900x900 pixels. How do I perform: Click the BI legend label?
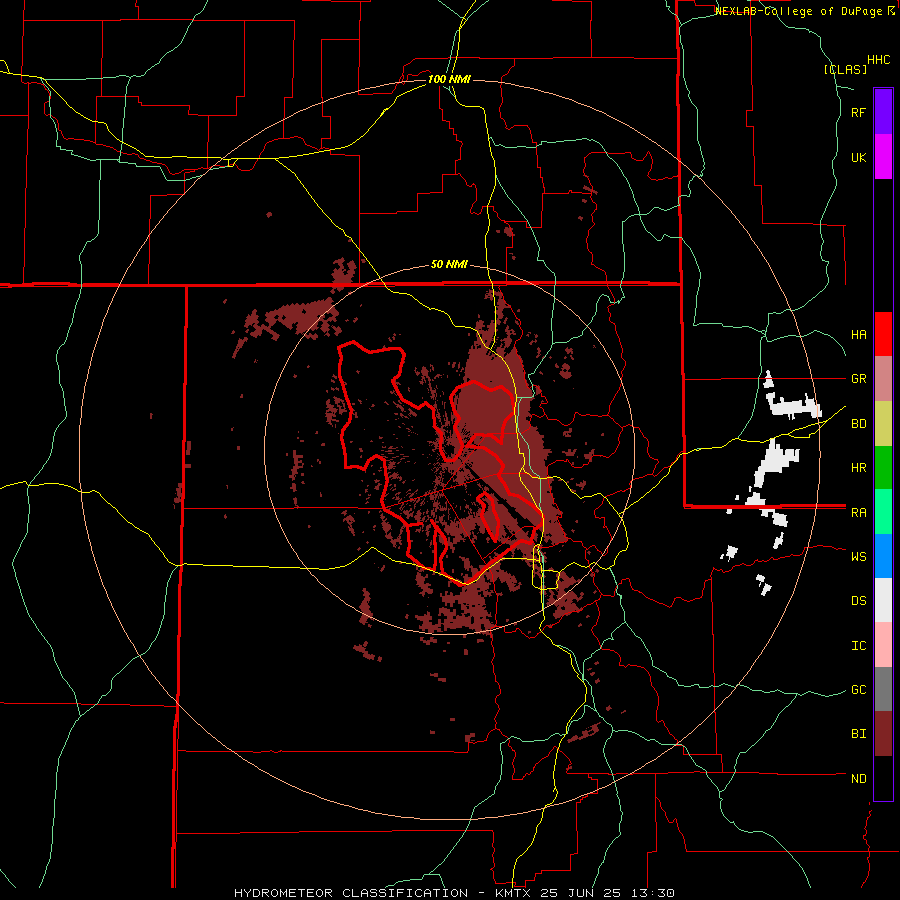pyautogui.click(x=858, y=734)
